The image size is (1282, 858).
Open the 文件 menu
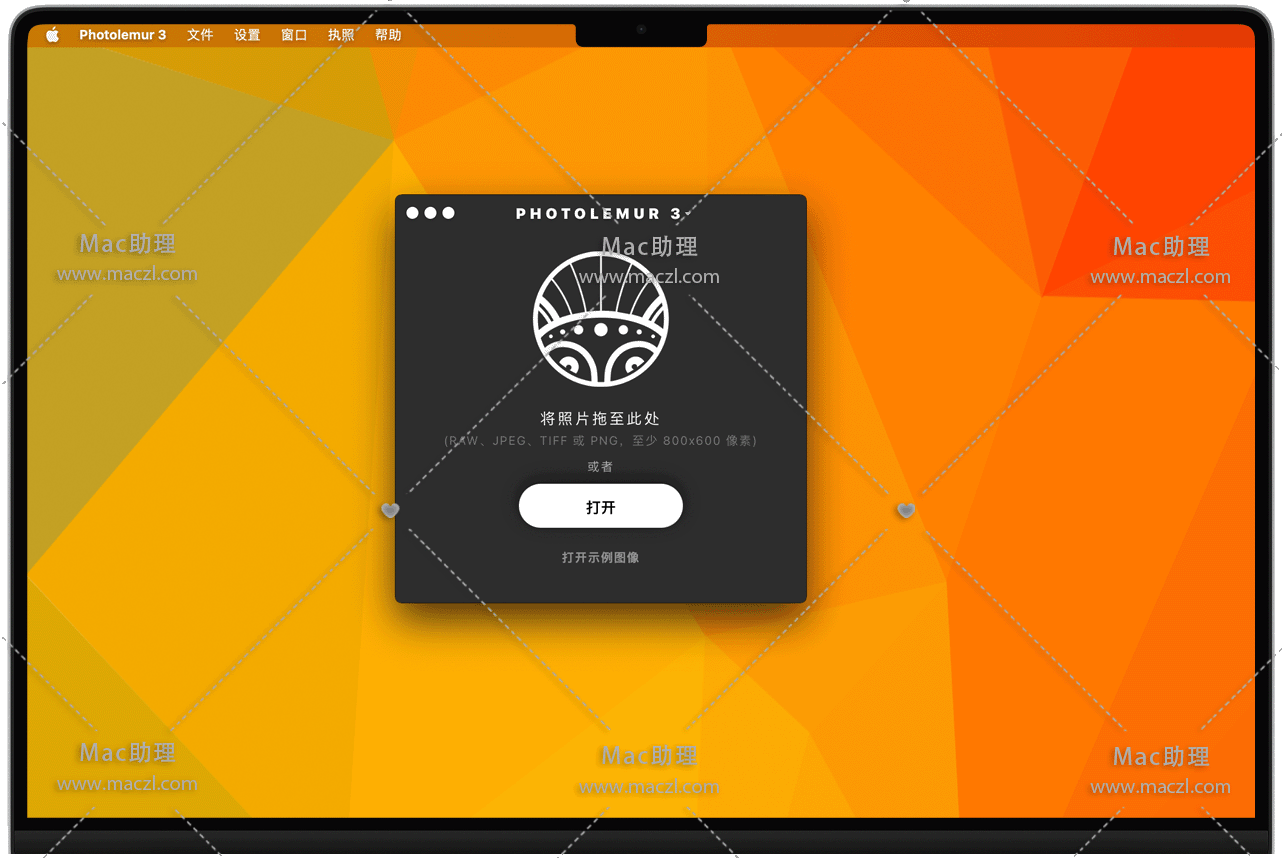pyautogui.click(x=200, y=35)
